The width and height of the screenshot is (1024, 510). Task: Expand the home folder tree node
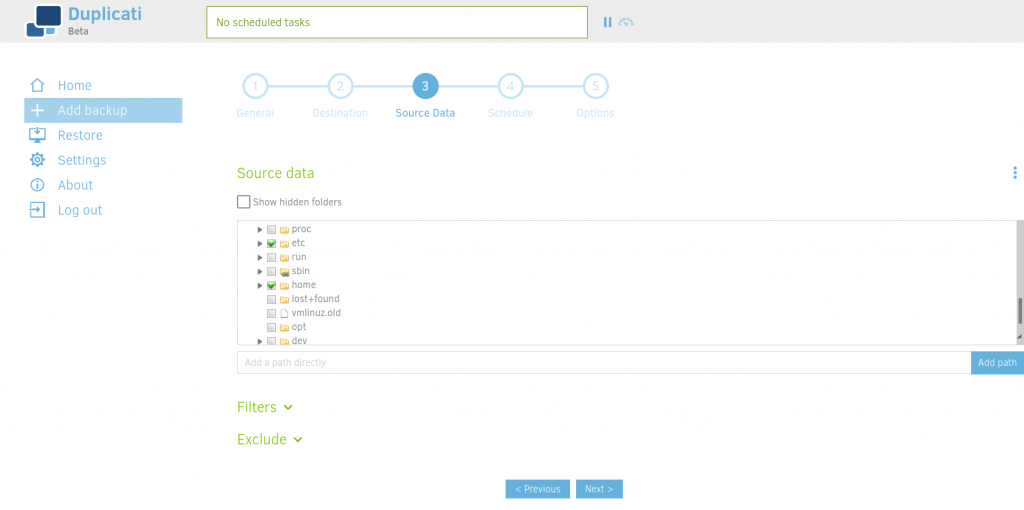260,285
